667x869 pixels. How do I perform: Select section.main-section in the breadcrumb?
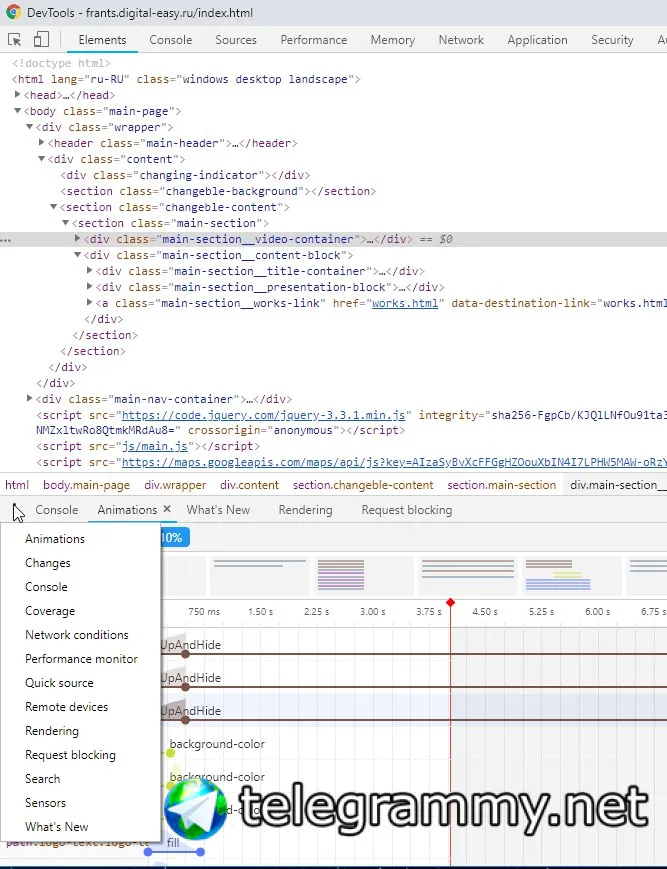[501, 485]
